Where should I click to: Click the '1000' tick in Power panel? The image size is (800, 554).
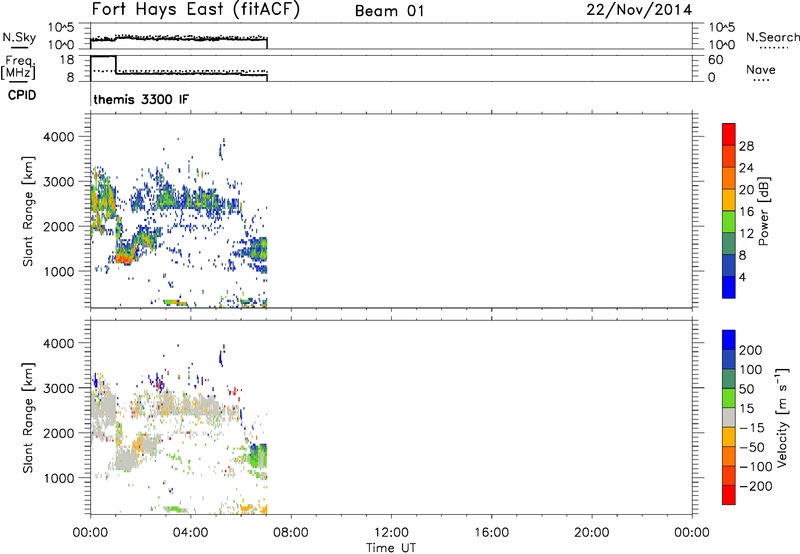[x=59, y=271]
